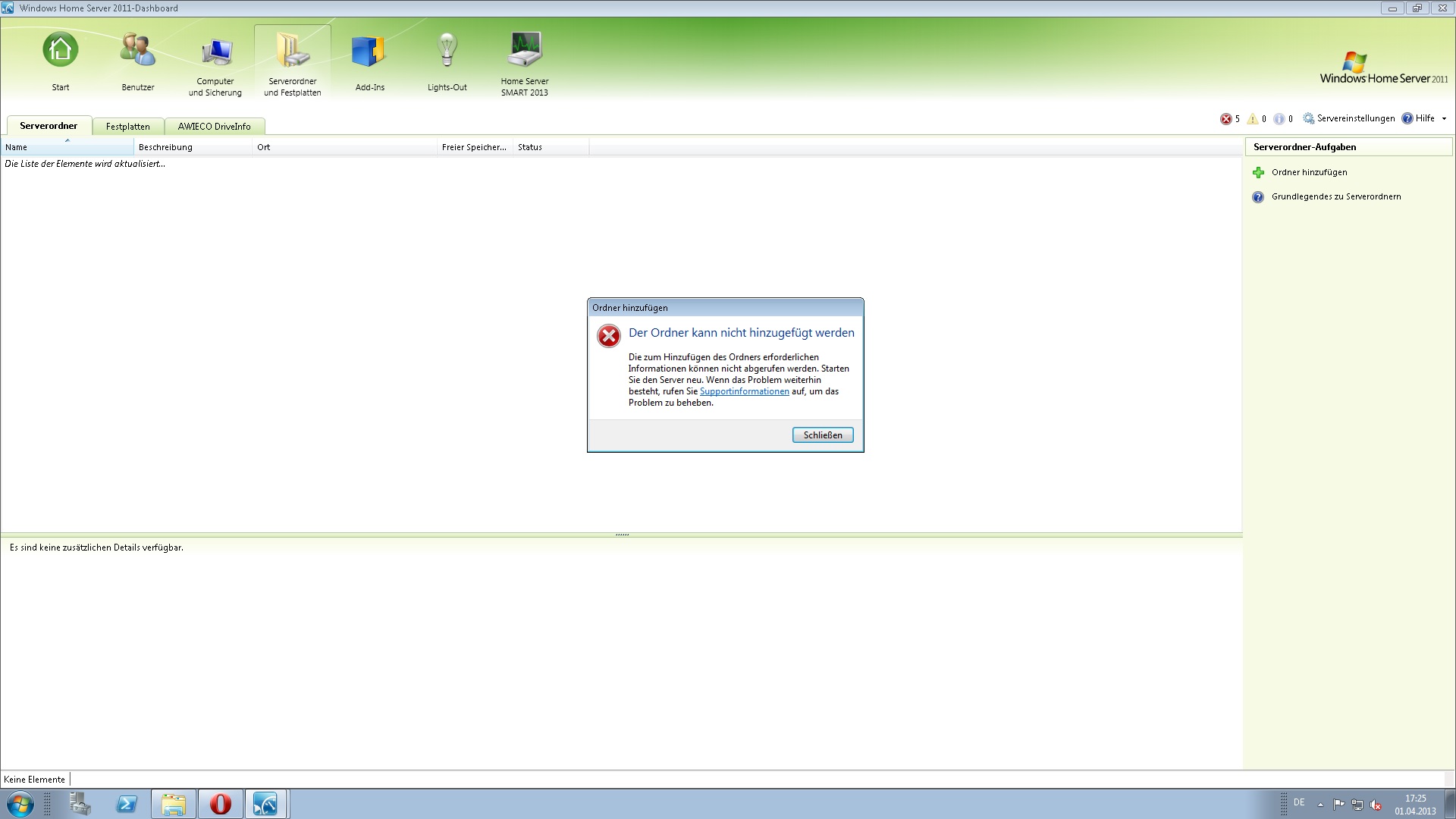Click the yellow warning alerts icon
This screenshot has width=1456, height=819.
tap(1253, 119)
